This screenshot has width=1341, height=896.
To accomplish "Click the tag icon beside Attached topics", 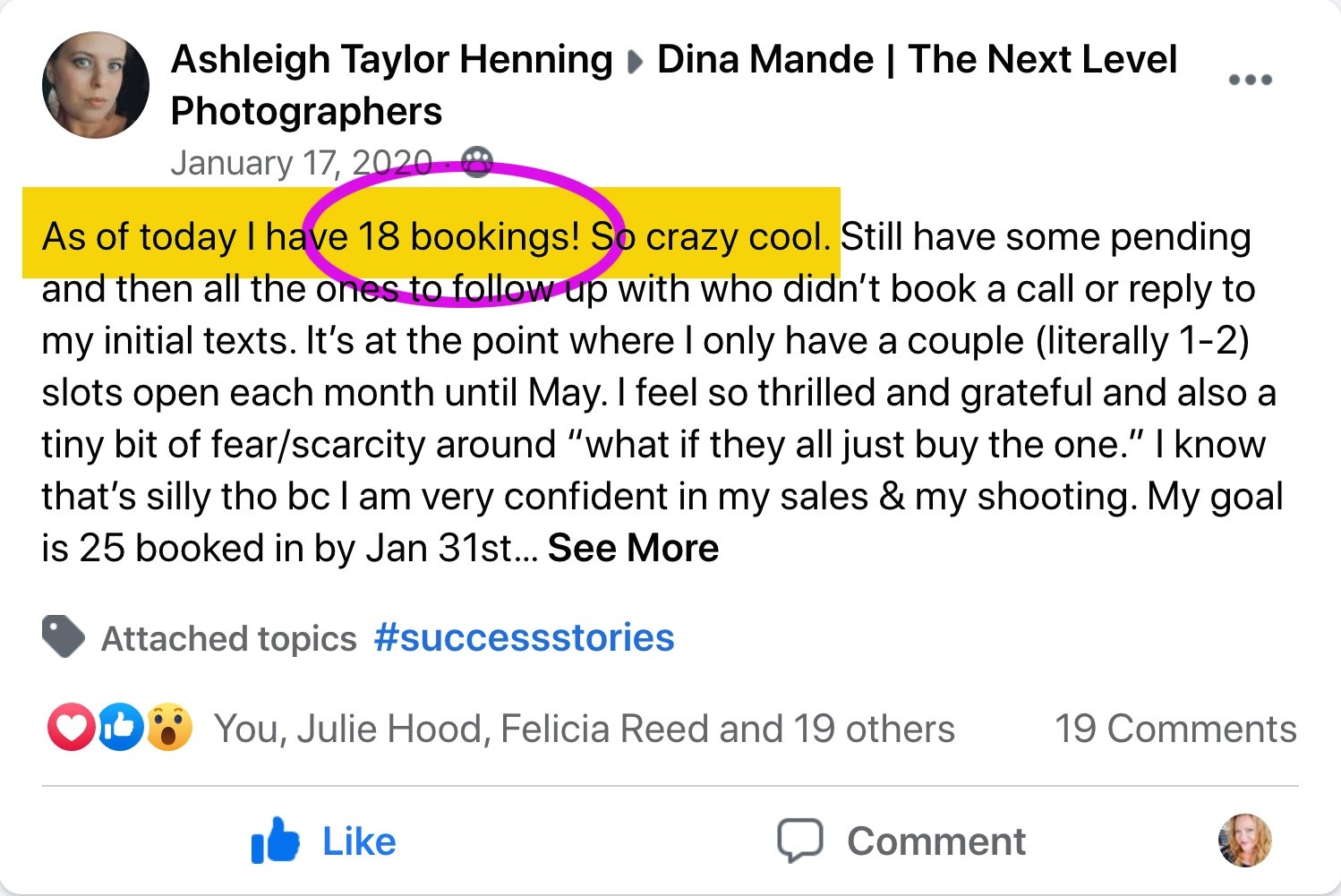I will pyautogui.click(x=63, y=637).
